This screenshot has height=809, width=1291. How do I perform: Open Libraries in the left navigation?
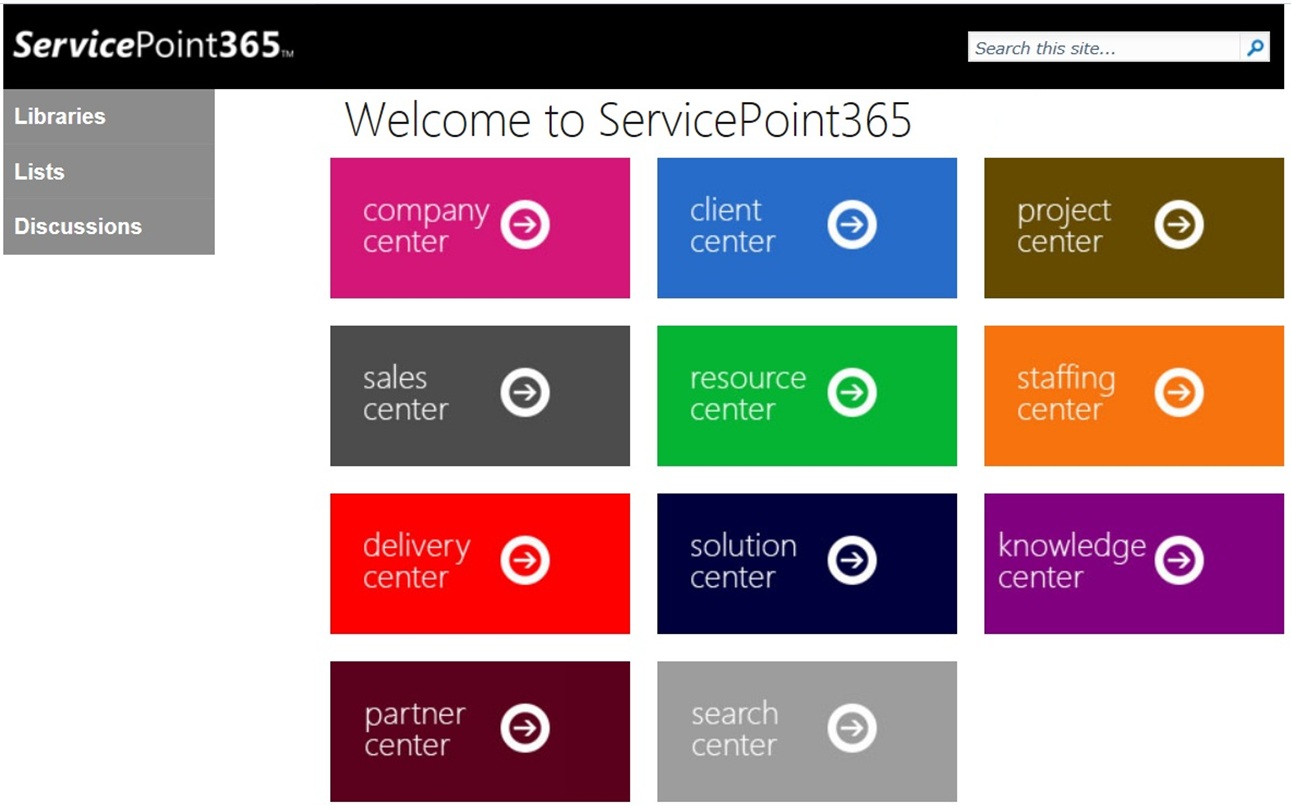60,117
